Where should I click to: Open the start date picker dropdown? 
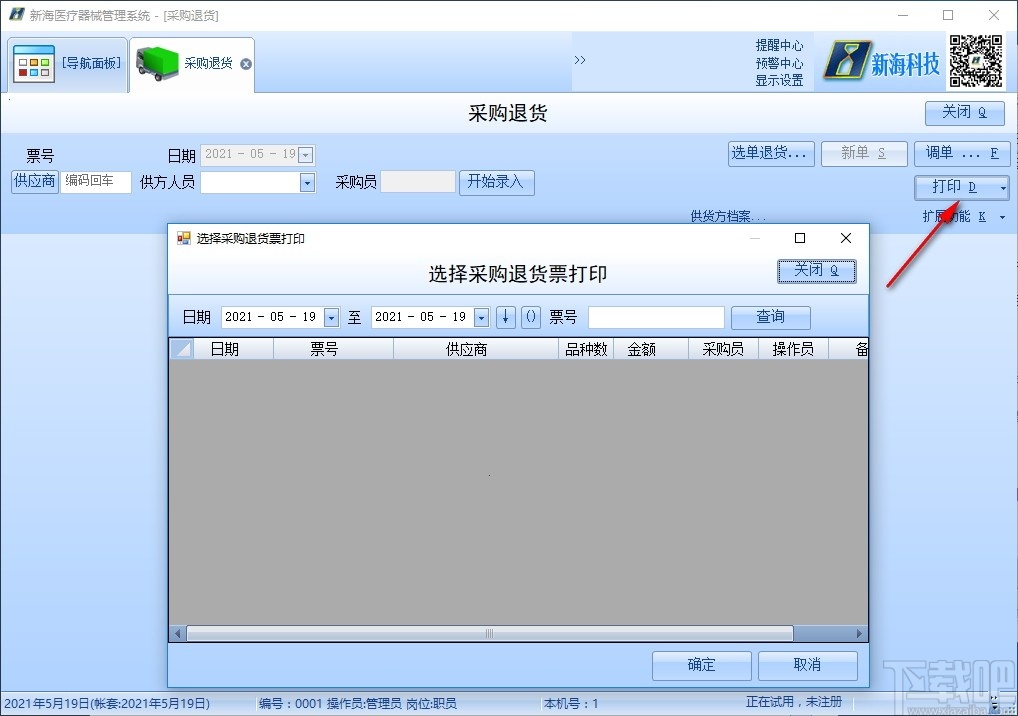(330, 317)
